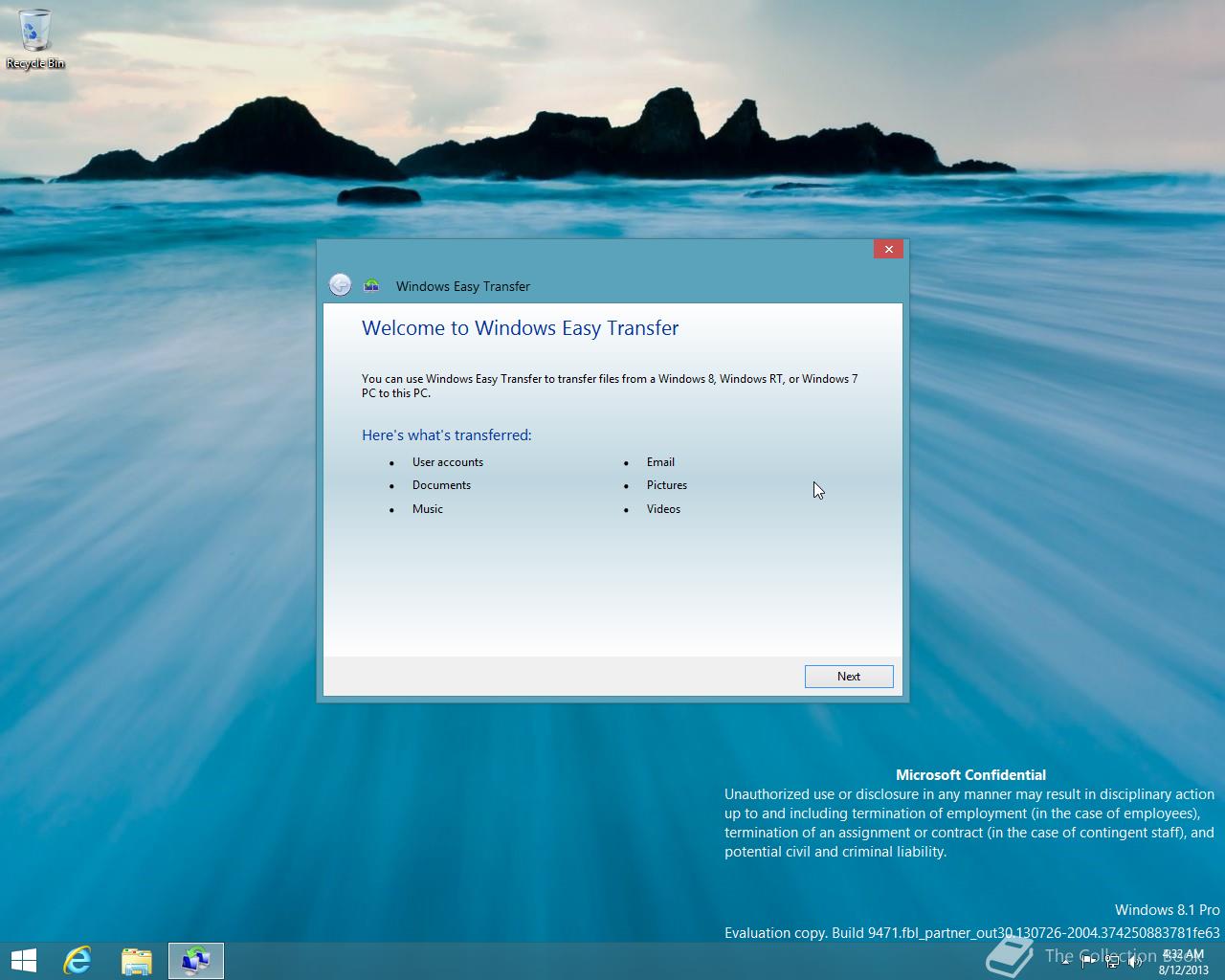Screen dimensions: 1225x980
Task: Click the 'Music' list item
Action: [428, 509]
